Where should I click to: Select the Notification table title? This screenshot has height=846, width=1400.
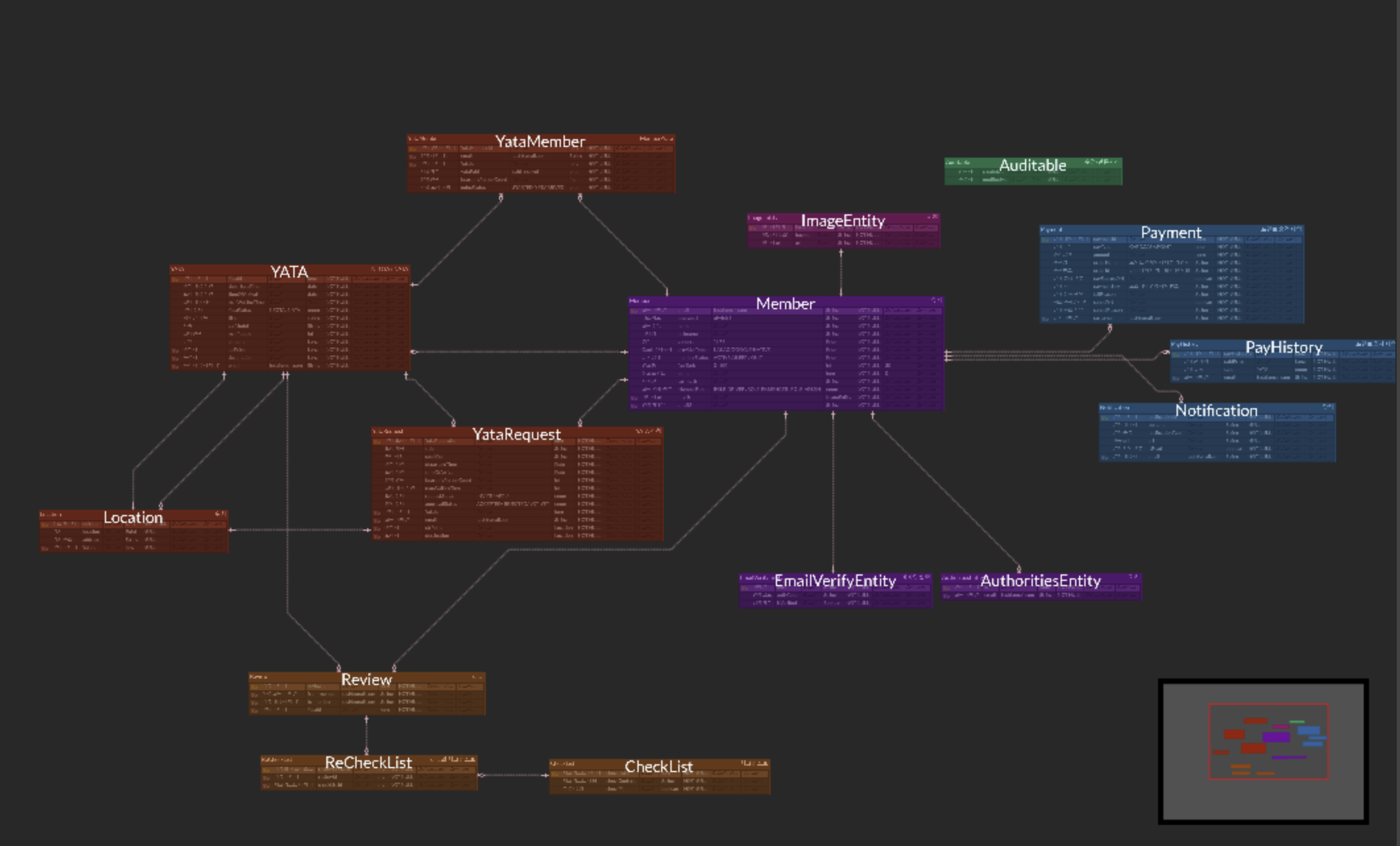coord(1216,411)
